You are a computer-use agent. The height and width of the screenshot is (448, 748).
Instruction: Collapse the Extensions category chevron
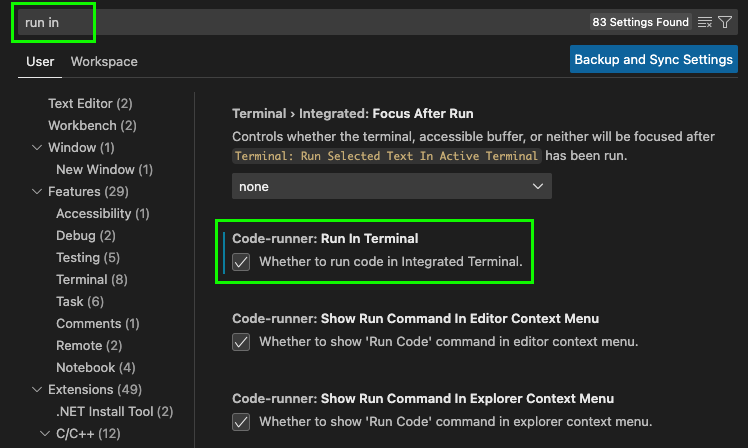click(37, 389)
